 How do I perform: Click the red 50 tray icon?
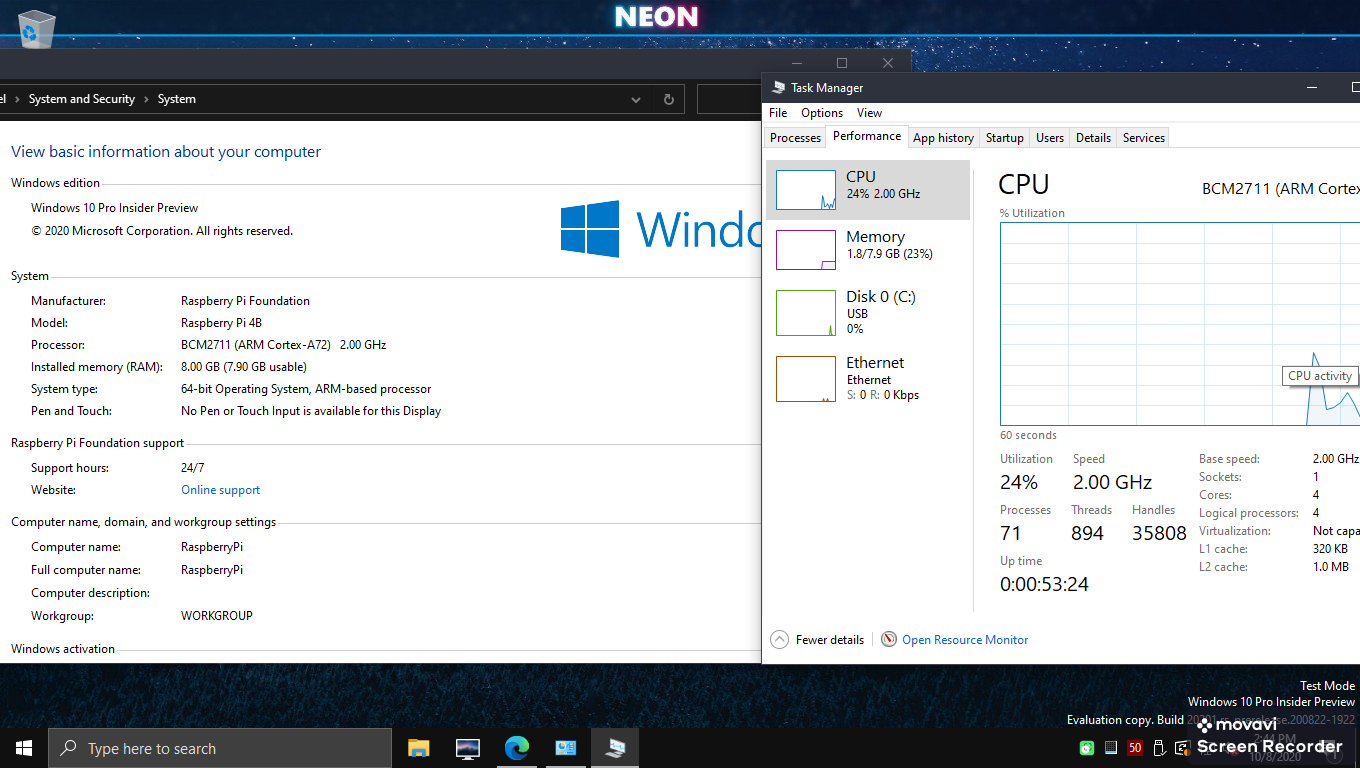[1135, 748]
